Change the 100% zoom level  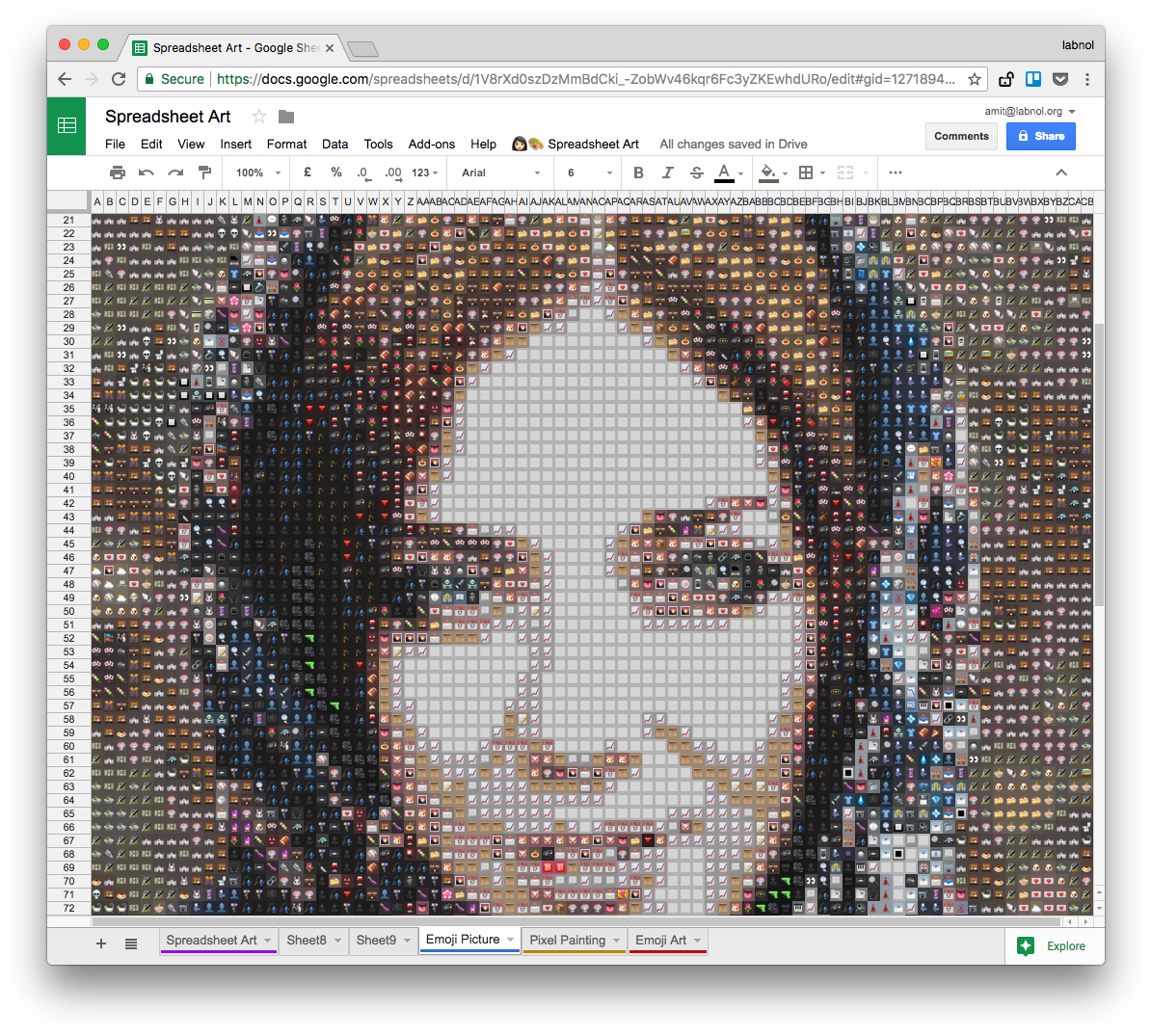coord(257,173)
